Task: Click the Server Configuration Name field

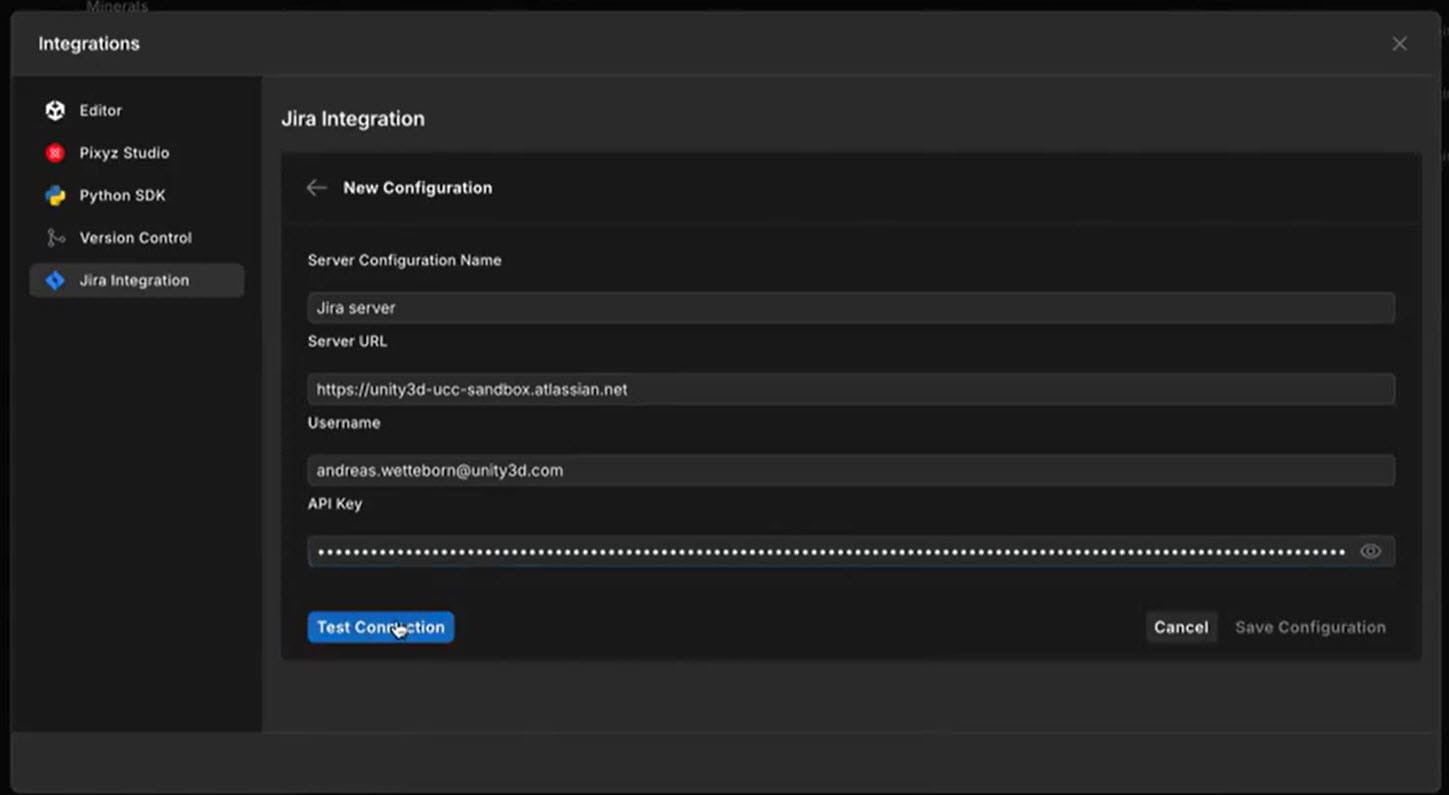Action: (x=850, y=308)
